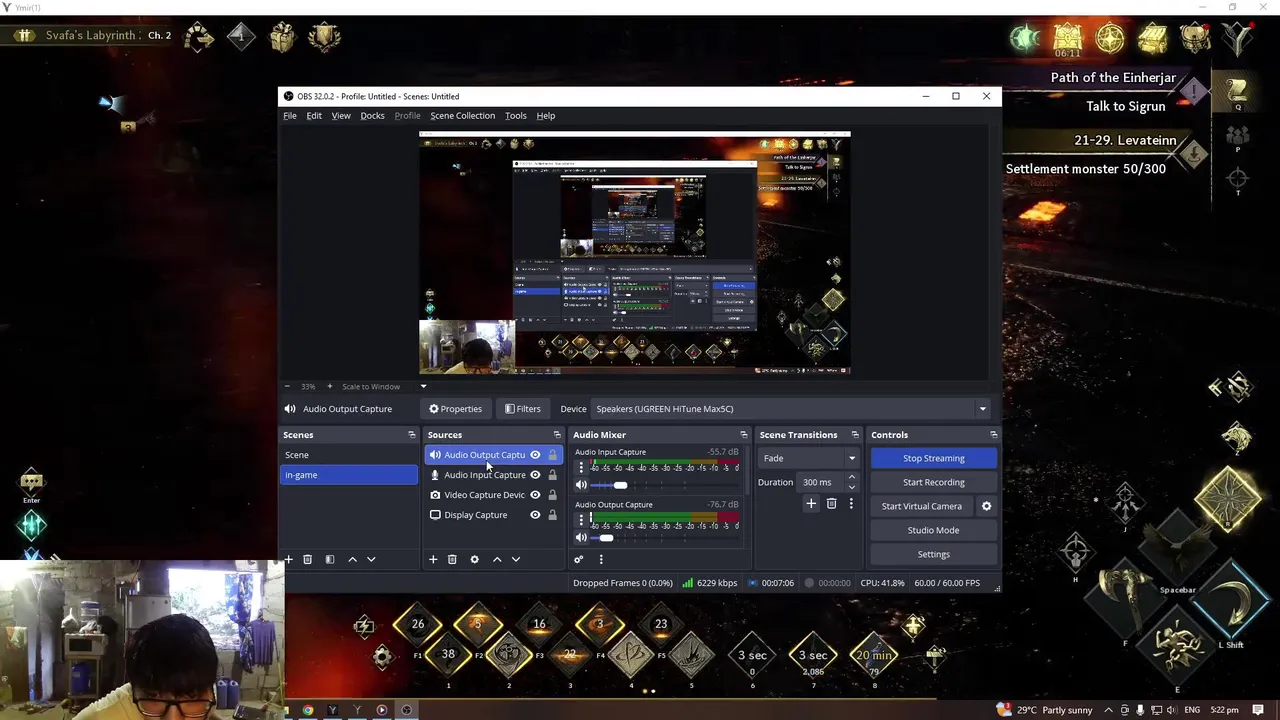Screen dimensions: 1280x720
Task: Open advanced audio properties gears icon
Action: point(578,559)
